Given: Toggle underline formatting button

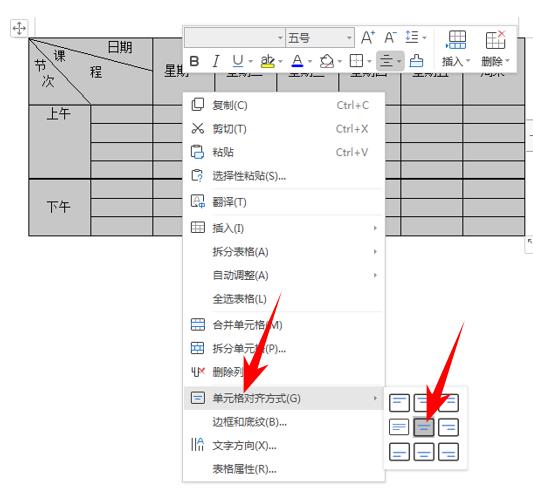Looking at the screenshot, I should pos(238,61).
